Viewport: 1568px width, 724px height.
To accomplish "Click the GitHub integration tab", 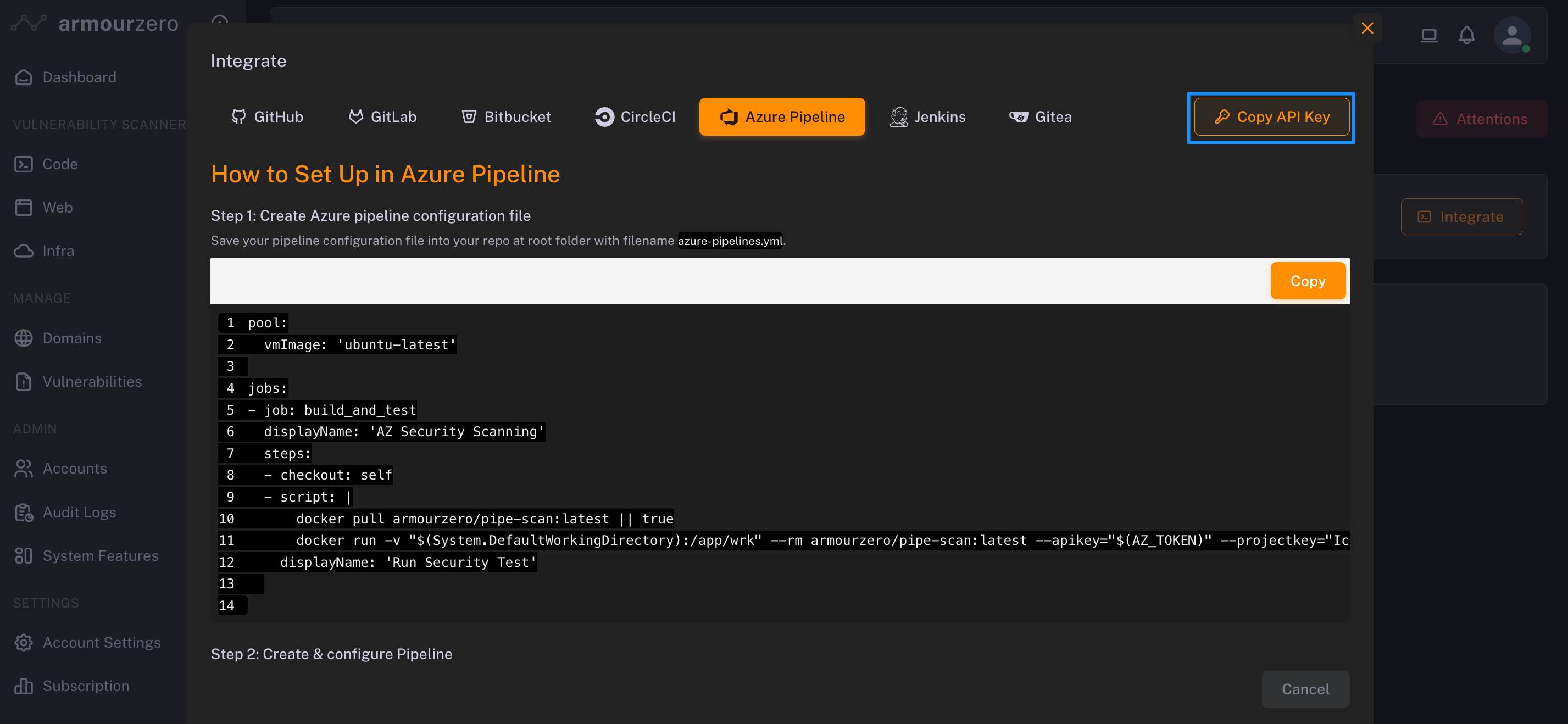I will tap(266, 117).
